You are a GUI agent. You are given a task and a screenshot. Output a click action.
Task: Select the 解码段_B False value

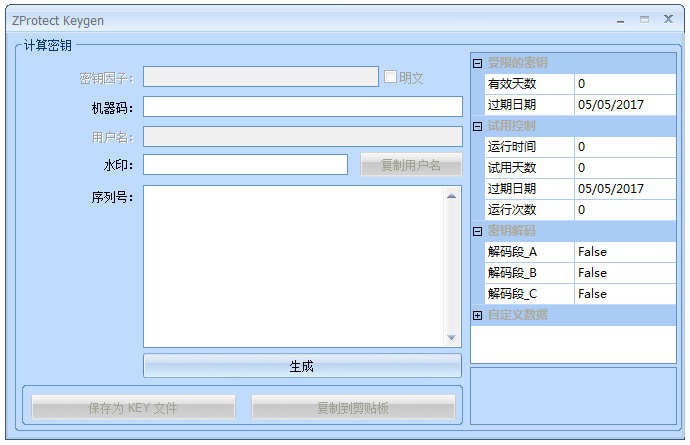point(625,273)
